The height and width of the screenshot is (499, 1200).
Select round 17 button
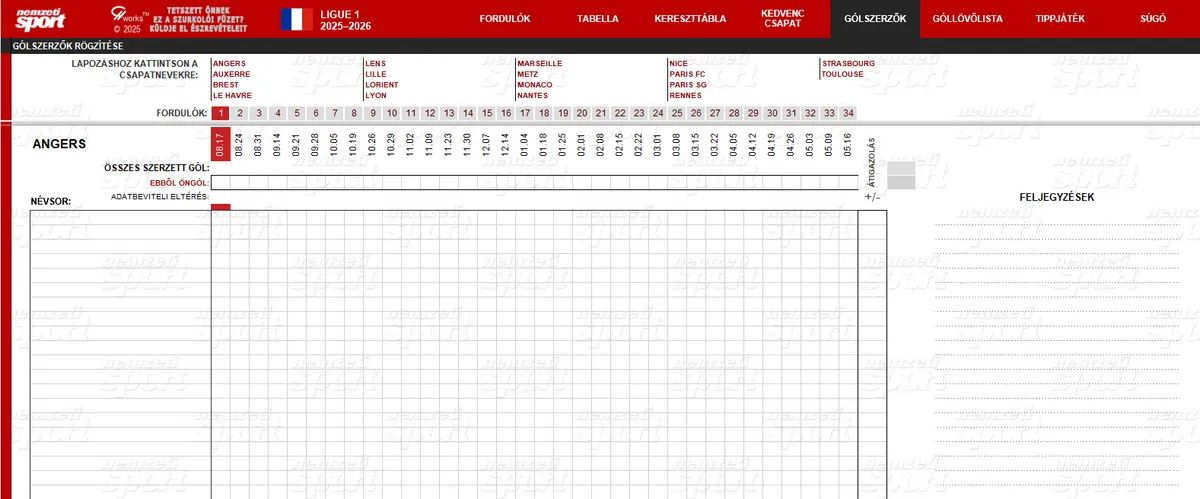click(x=525, y=113)
